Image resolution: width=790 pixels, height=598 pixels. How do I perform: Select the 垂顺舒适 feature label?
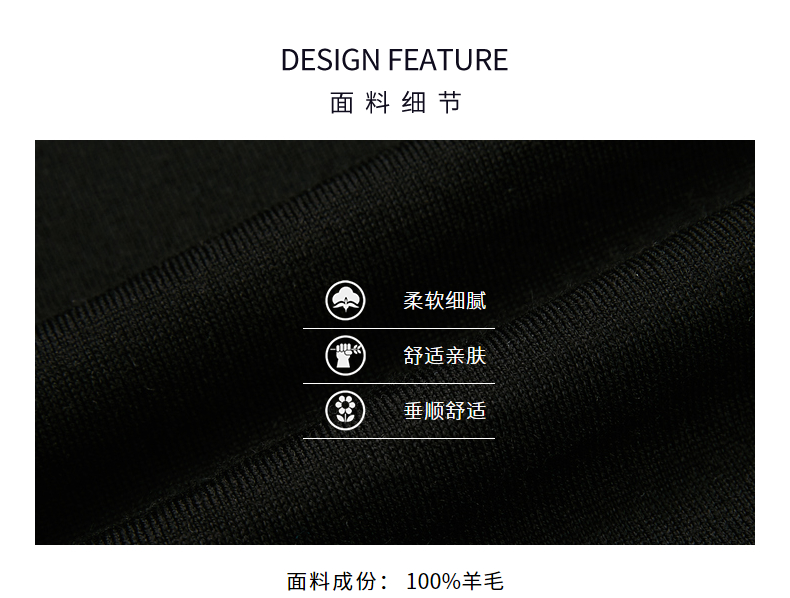pos(444,411)
